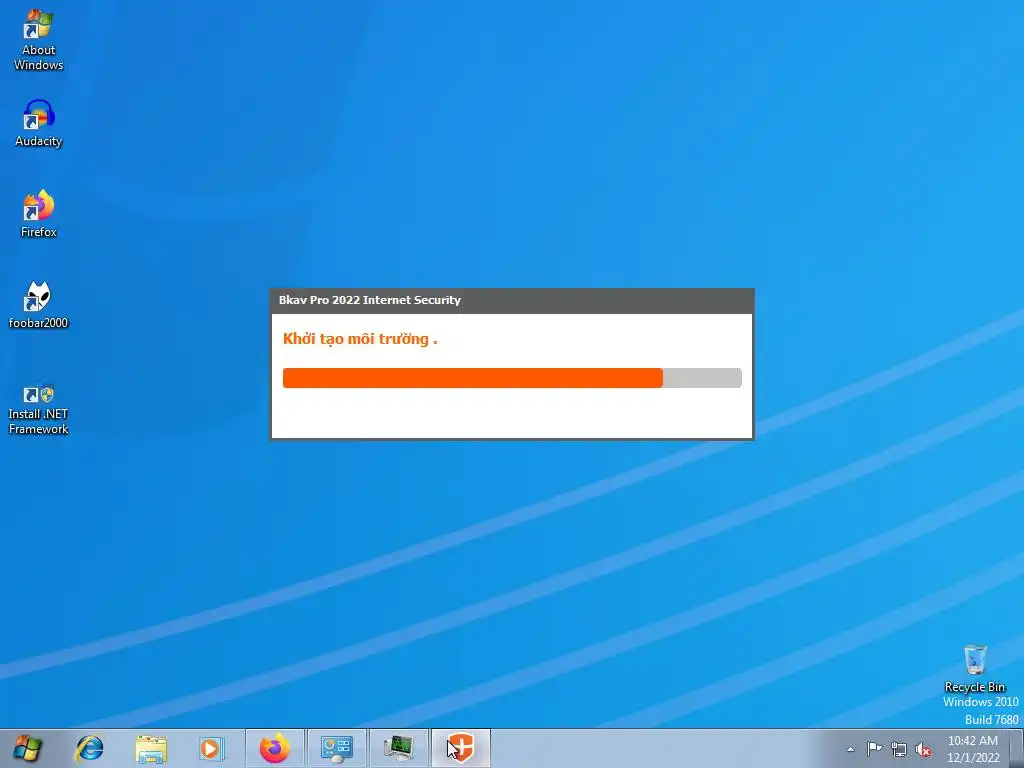
Task: Show hidden system tray icons
Action: (x=850, y=749)
